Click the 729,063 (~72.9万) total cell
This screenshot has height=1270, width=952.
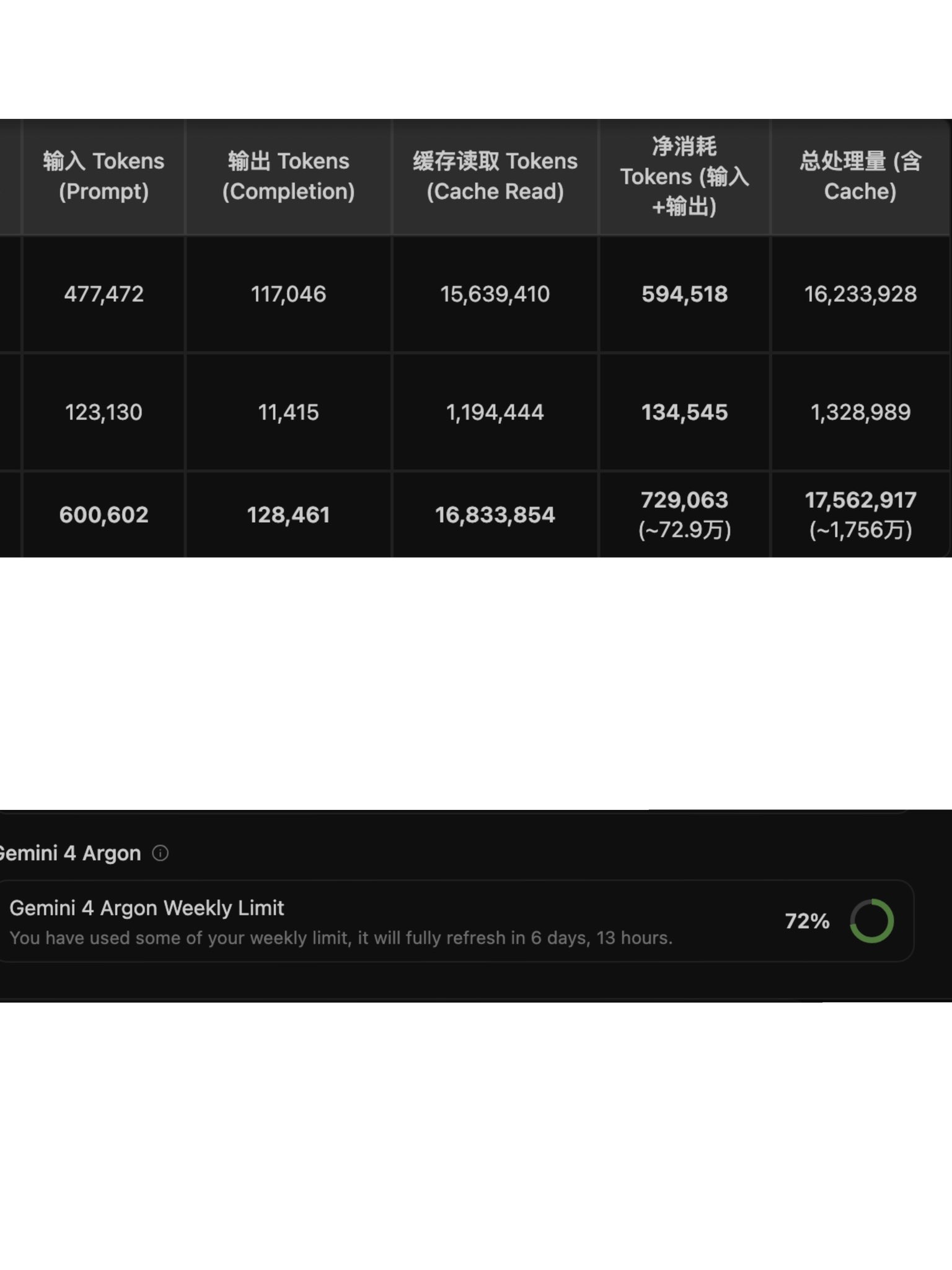684,515
